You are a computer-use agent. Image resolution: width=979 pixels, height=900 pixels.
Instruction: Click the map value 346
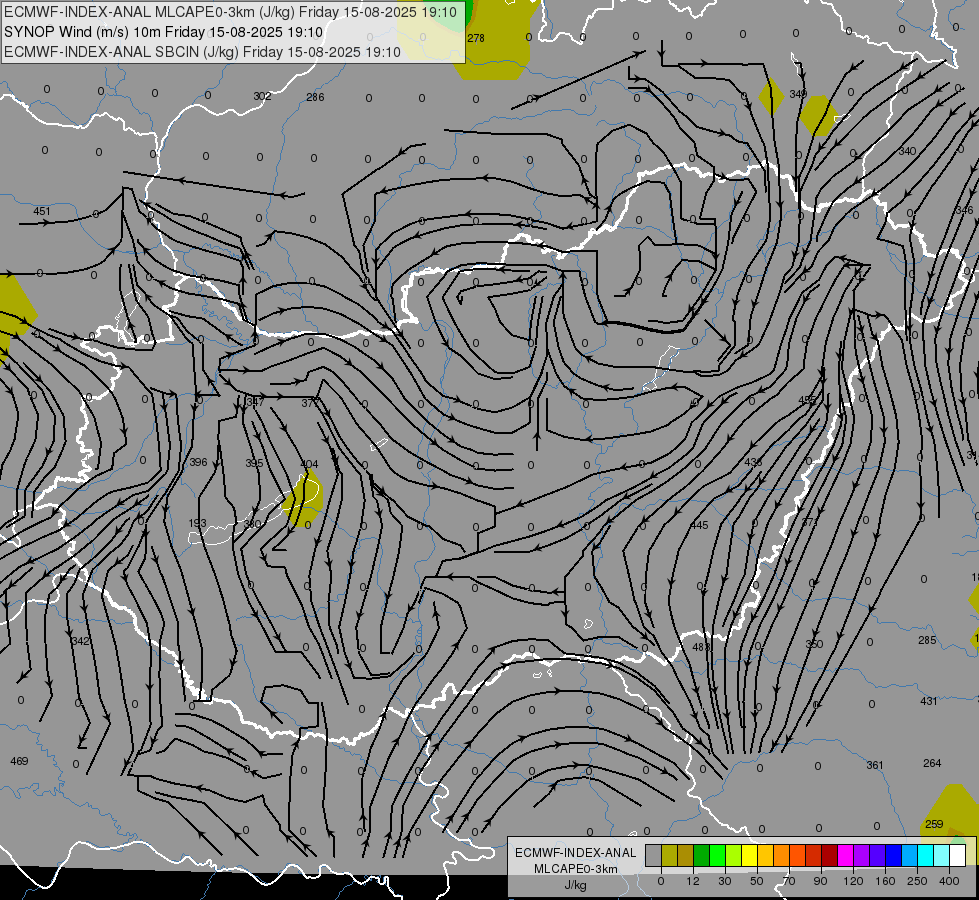965,210
